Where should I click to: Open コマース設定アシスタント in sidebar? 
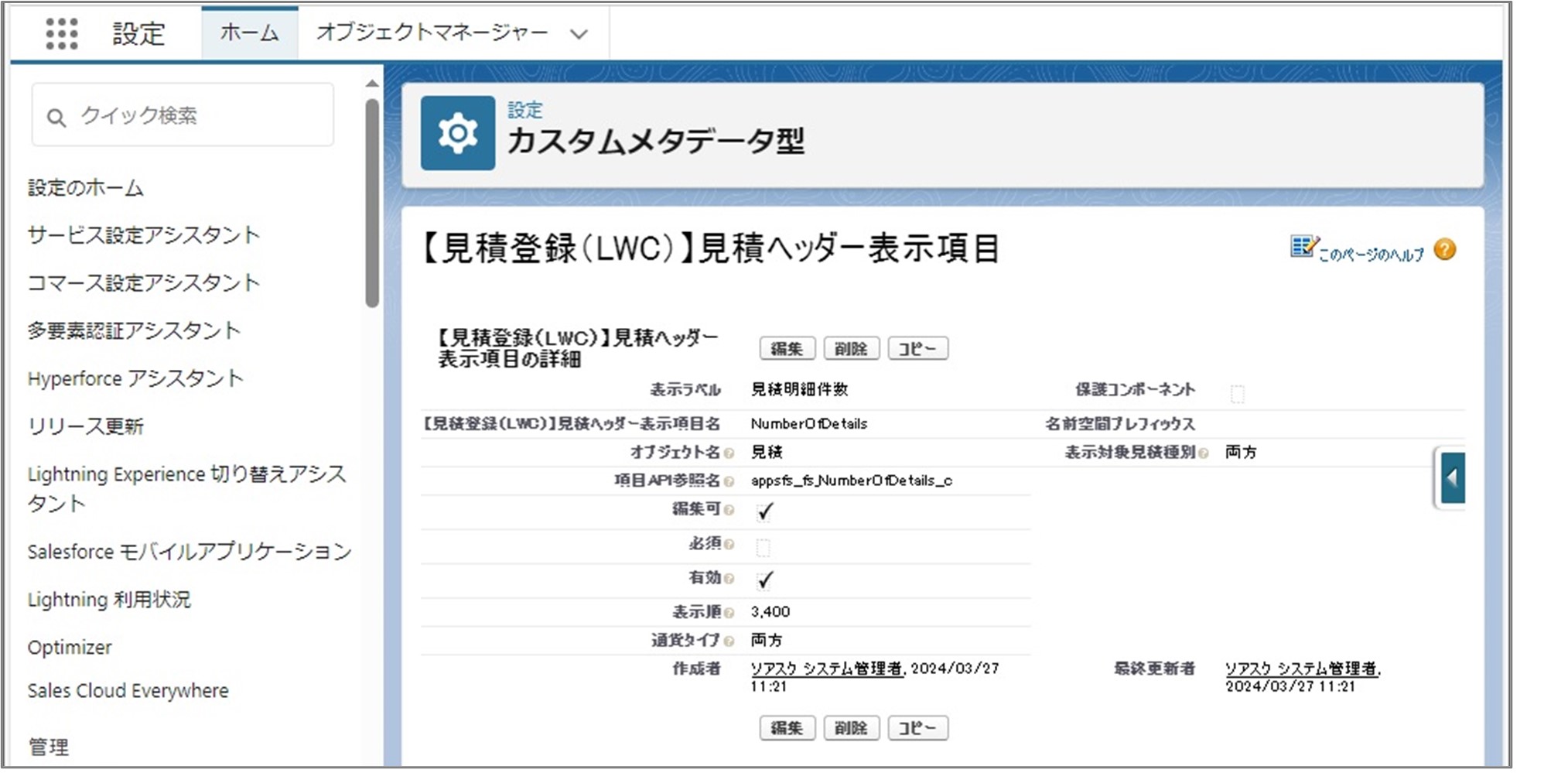[x=144, y=283]
